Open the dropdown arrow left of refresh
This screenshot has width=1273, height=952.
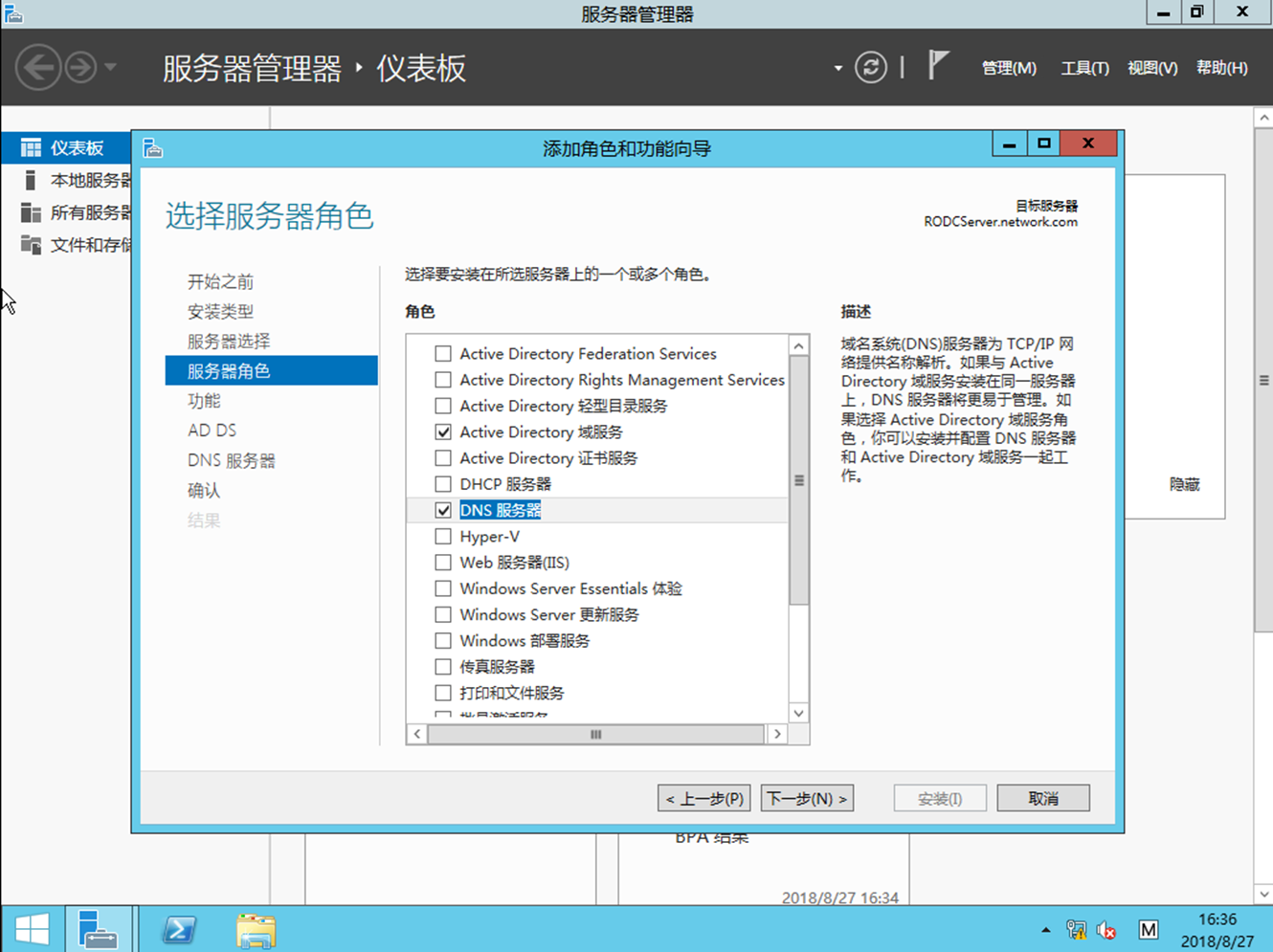[x=838, y=69]
